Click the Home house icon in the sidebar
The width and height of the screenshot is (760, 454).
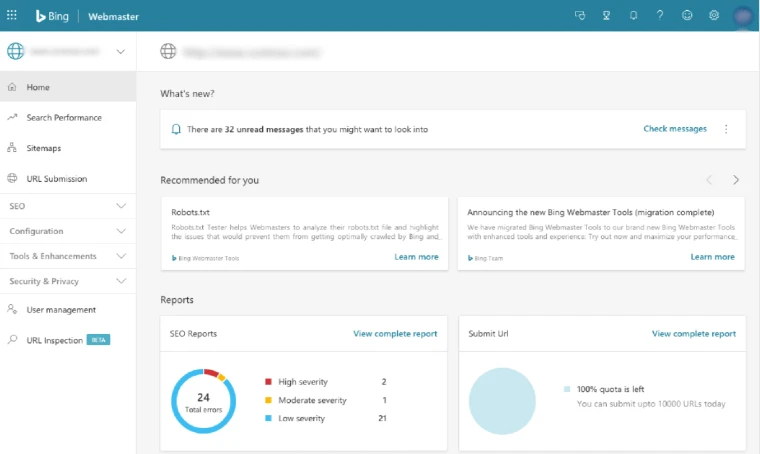coord(12,87)
